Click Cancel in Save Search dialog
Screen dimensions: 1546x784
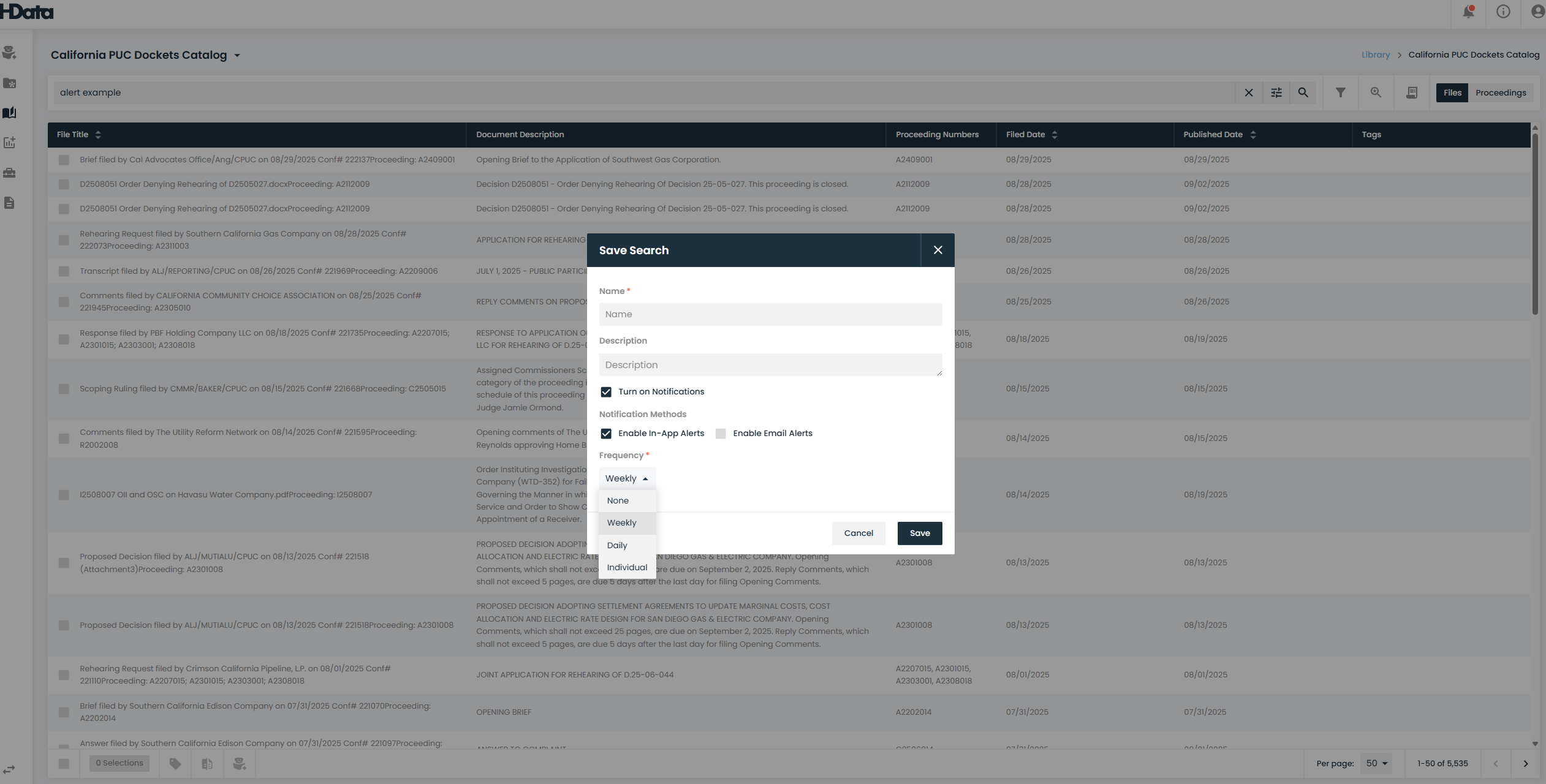(x=858, y=533)
